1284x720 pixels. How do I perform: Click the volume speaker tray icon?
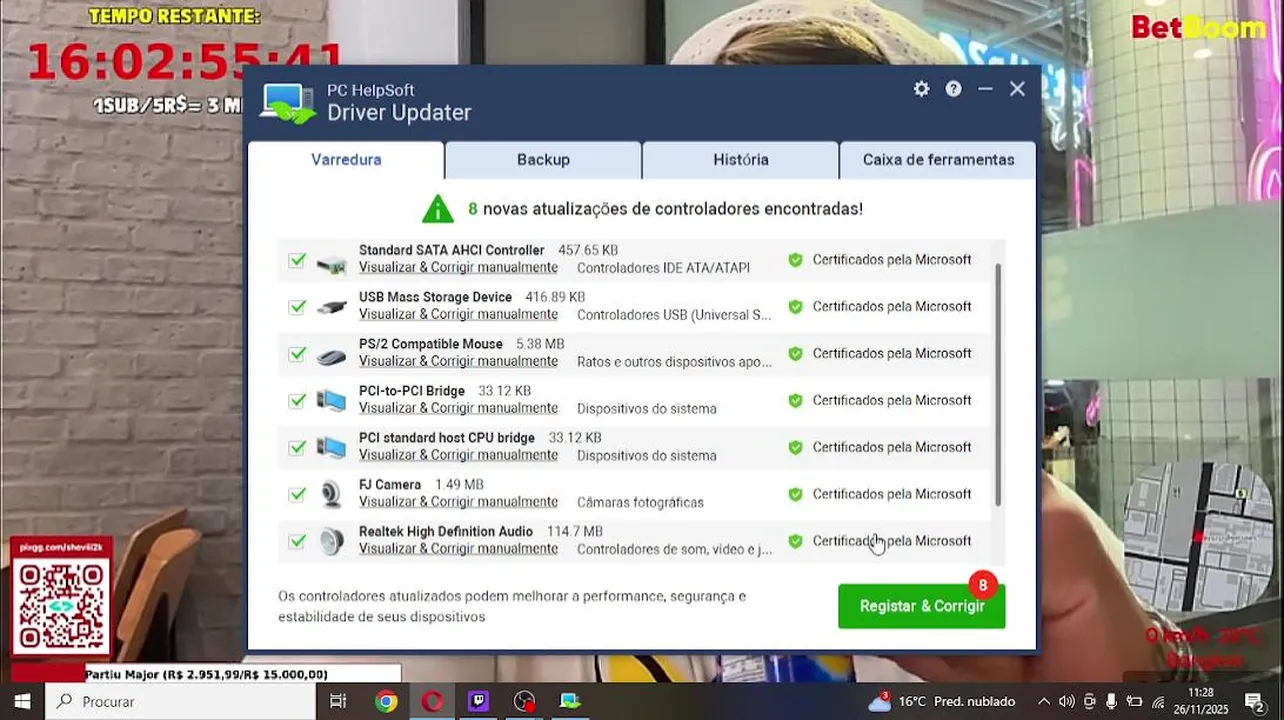[1066, 701]
